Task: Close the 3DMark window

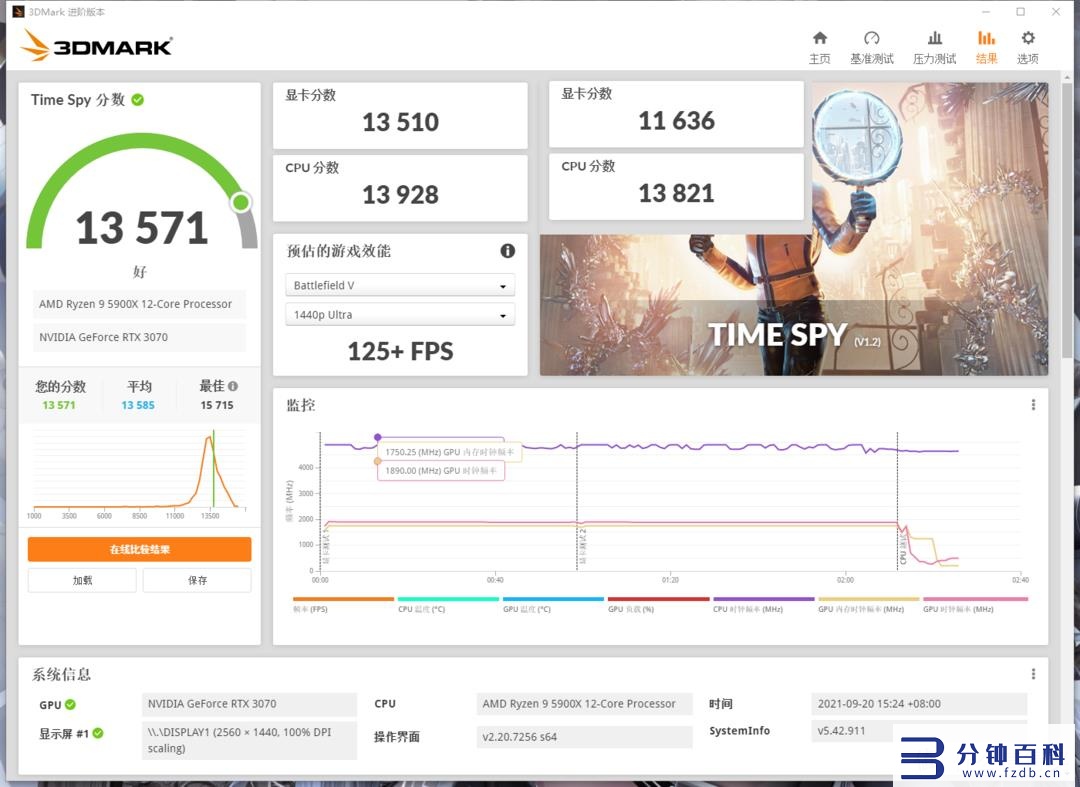Action: pyautogui.click(x=1056, y=12)
